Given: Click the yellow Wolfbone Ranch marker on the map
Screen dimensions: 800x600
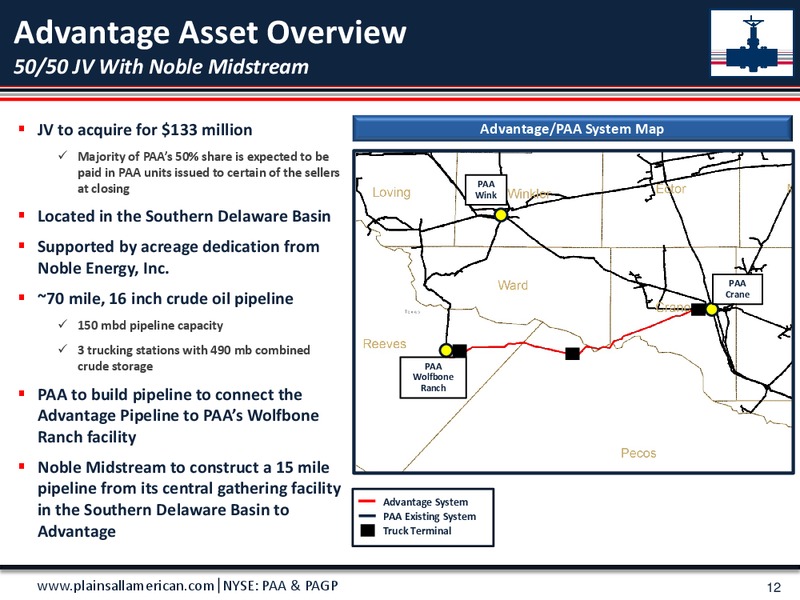Looking at the screenshot, I should [445, 350].
